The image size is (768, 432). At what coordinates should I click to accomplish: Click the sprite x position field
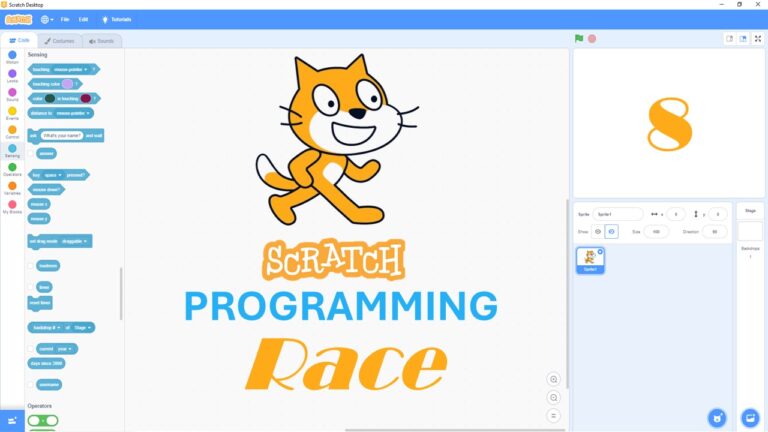click(675, 214)
